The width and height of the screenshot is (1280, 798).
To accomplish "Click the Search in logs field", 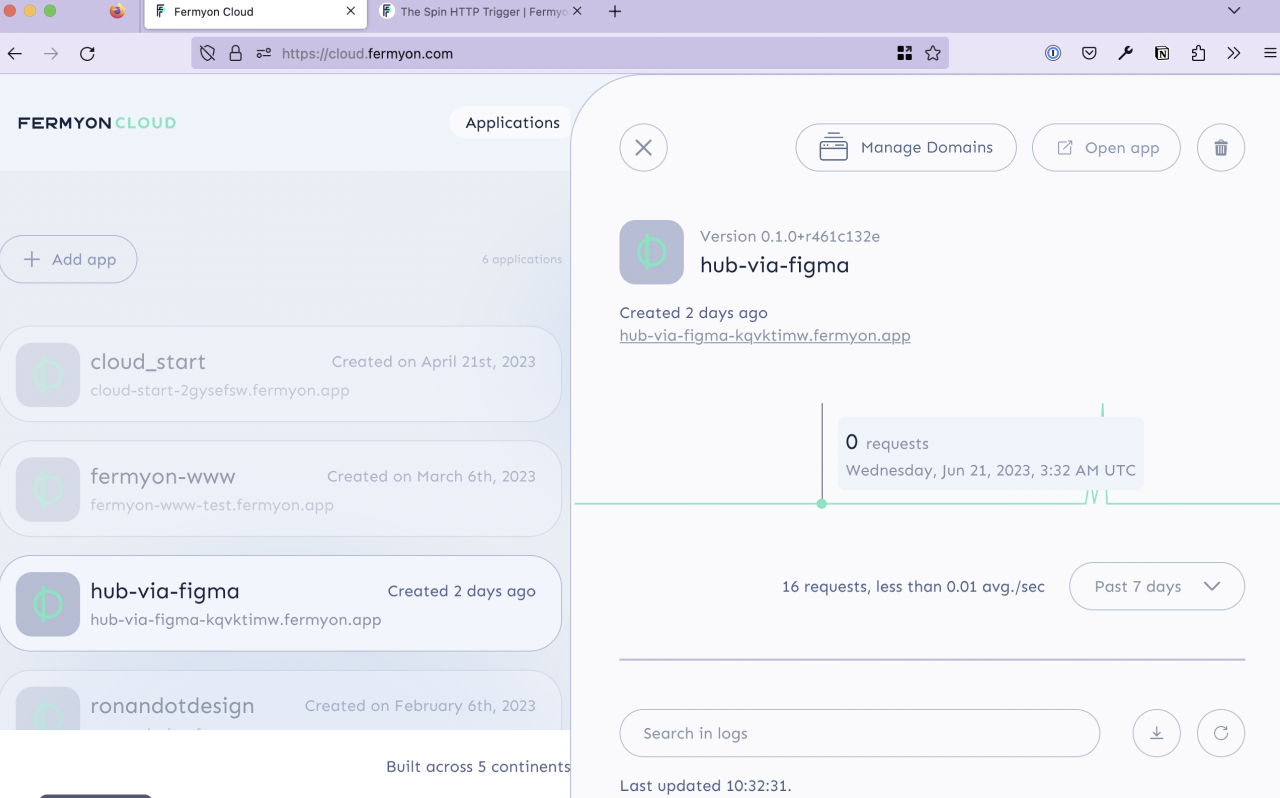I will coord(859,733).
